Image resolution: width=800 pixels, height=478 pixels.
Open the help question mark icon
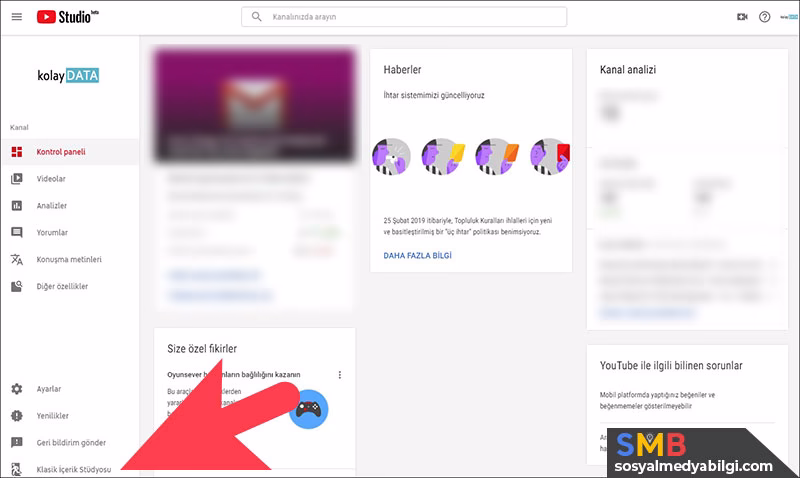(x=765, y=17)
